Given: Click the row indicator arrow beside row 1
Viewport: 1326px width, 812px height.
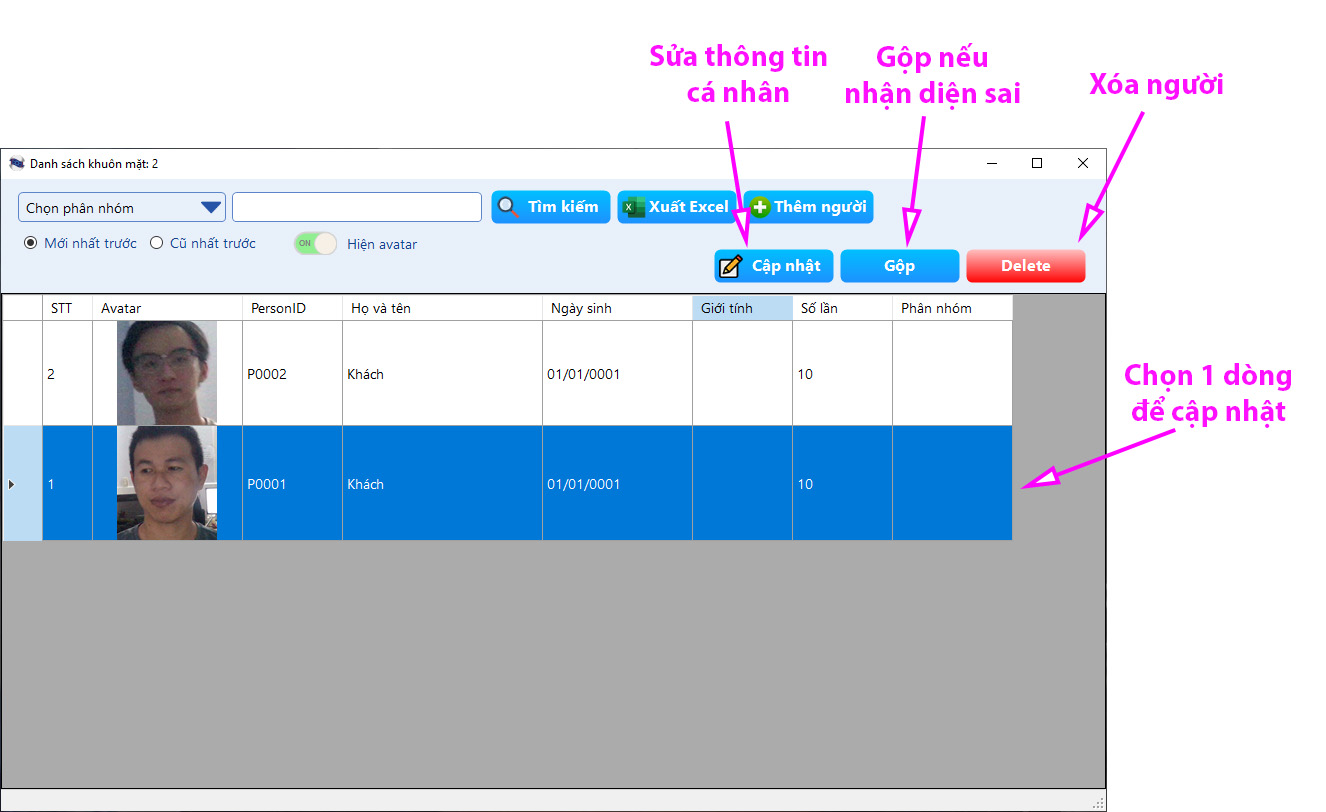Looking at the screenshot, I should tap(12, 484).
